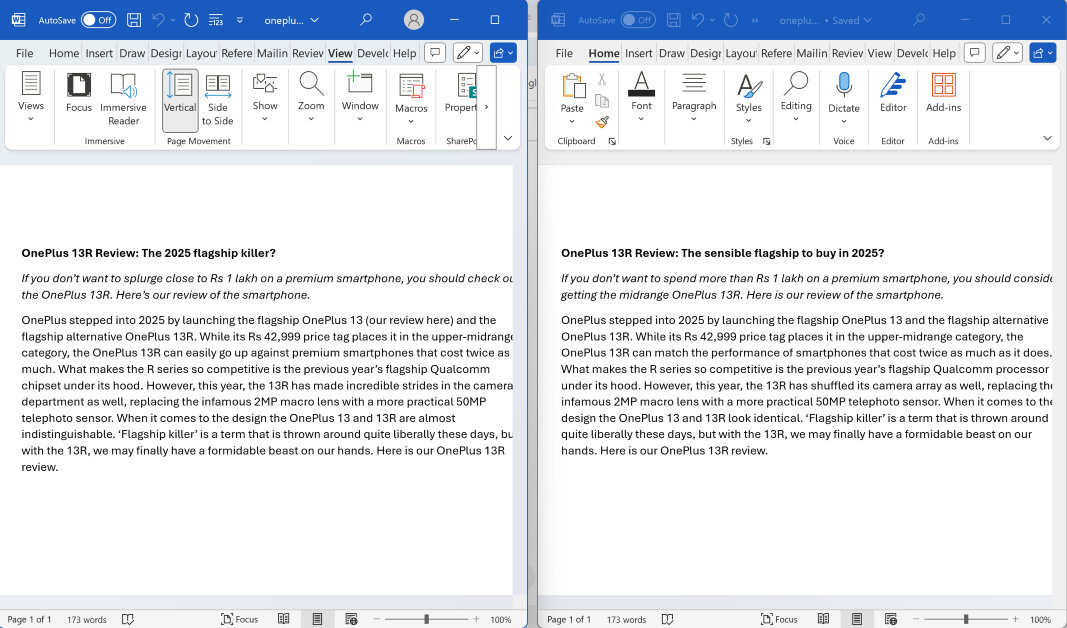Screen dimensions: 1067x628
Task: Switch to Web Layout in right status bar
Action: click(891, 619)
